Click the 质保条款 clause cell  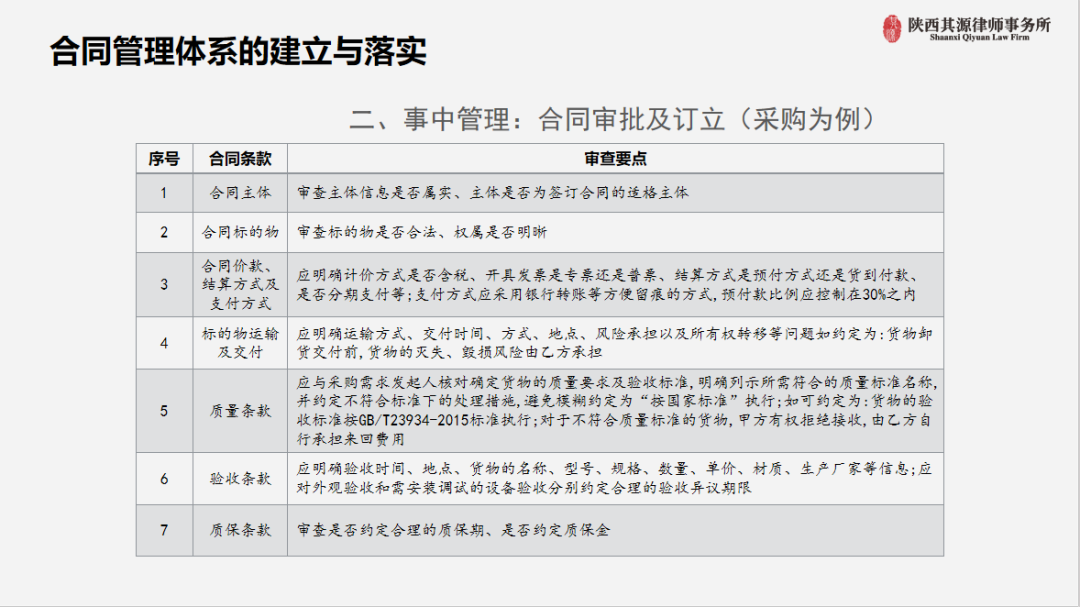[x=240, y=530]
